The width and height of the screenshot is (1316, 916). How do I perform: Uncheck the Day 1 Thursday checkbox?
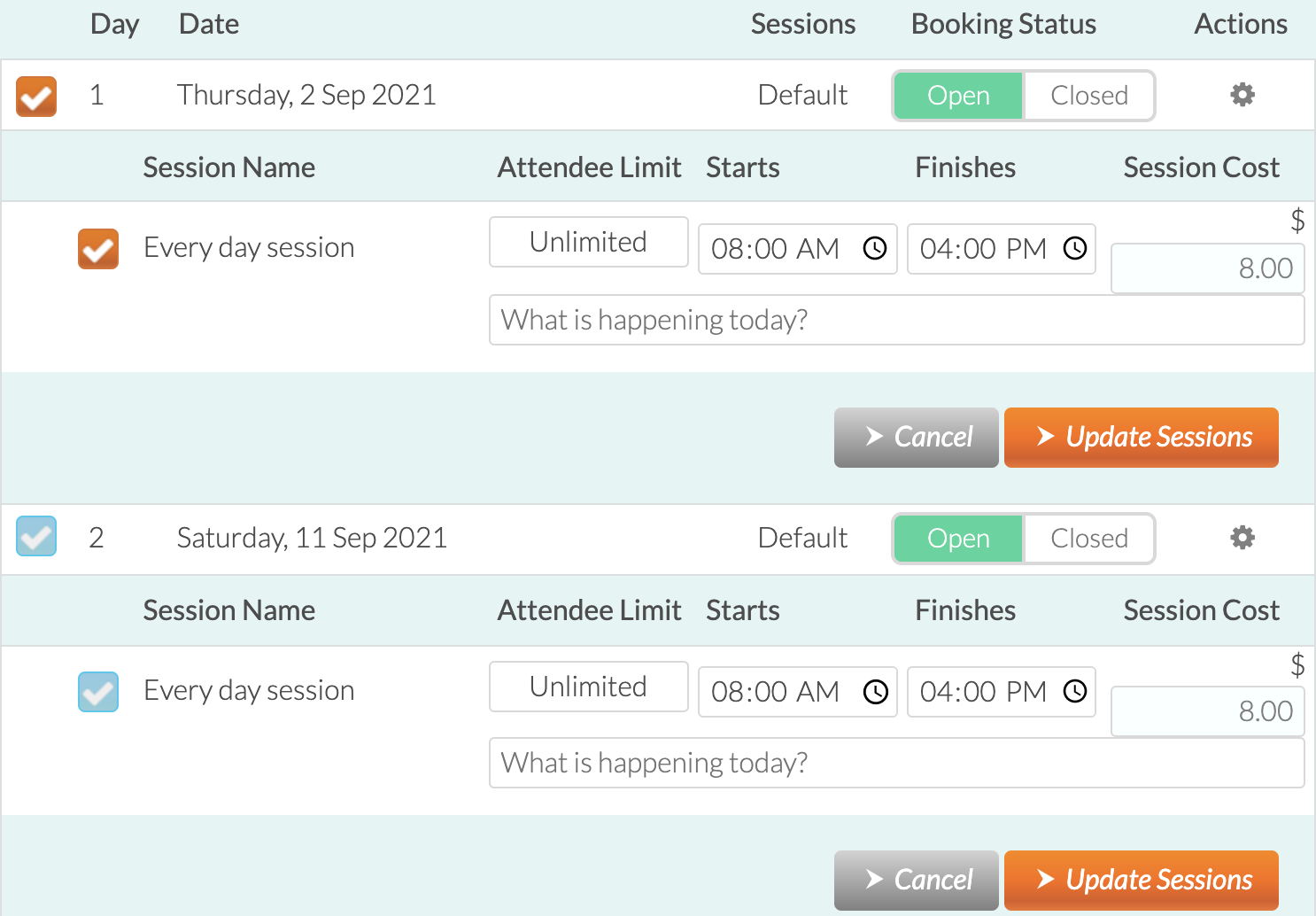click(36, 97)
